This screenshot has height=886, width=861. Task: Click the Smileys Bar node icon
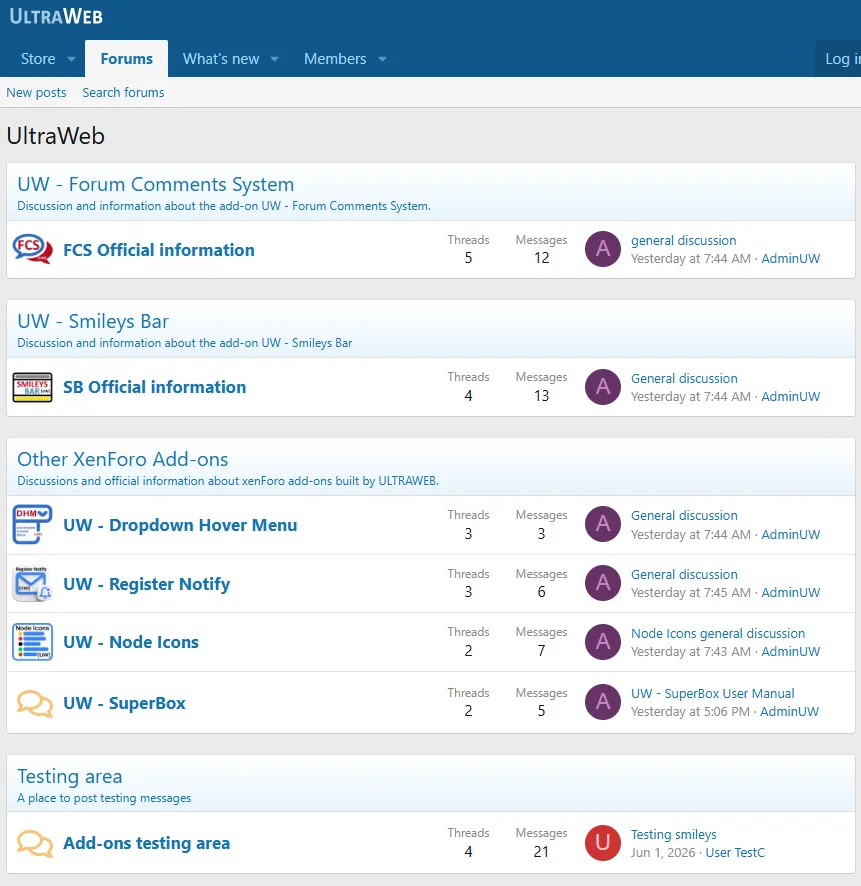coord(33,387)
